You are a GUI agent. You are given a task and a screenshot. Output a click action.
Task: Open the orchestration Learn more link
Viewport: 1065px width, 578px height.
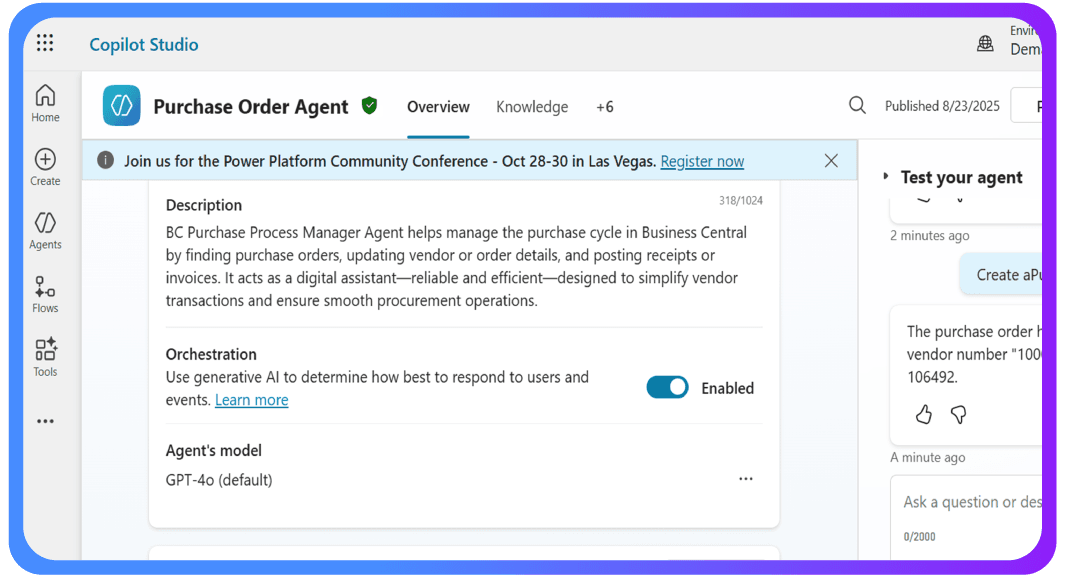pyautogui.click(x=251, y=400)
